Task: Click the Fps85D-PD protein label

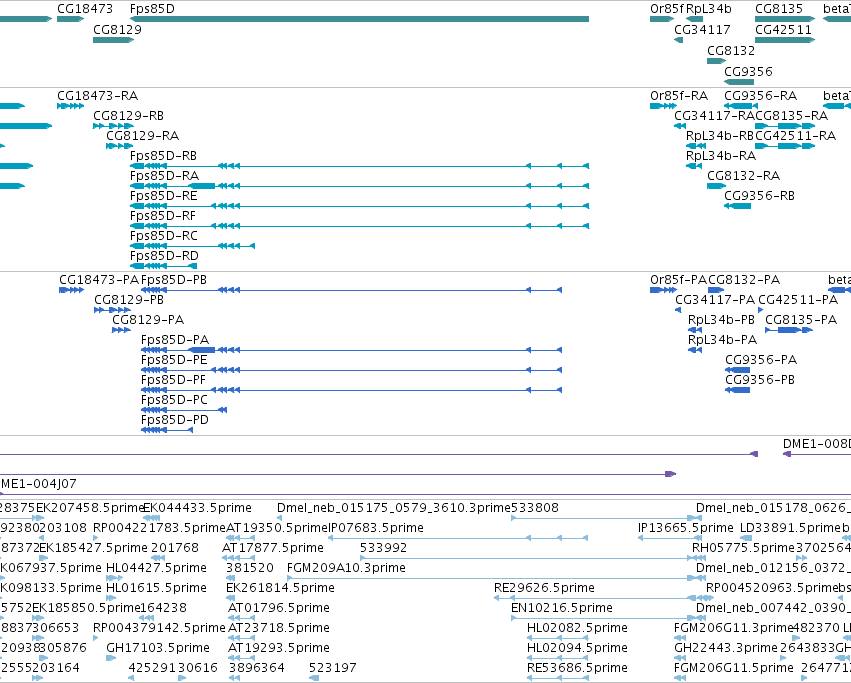Action: coord(175,420)
